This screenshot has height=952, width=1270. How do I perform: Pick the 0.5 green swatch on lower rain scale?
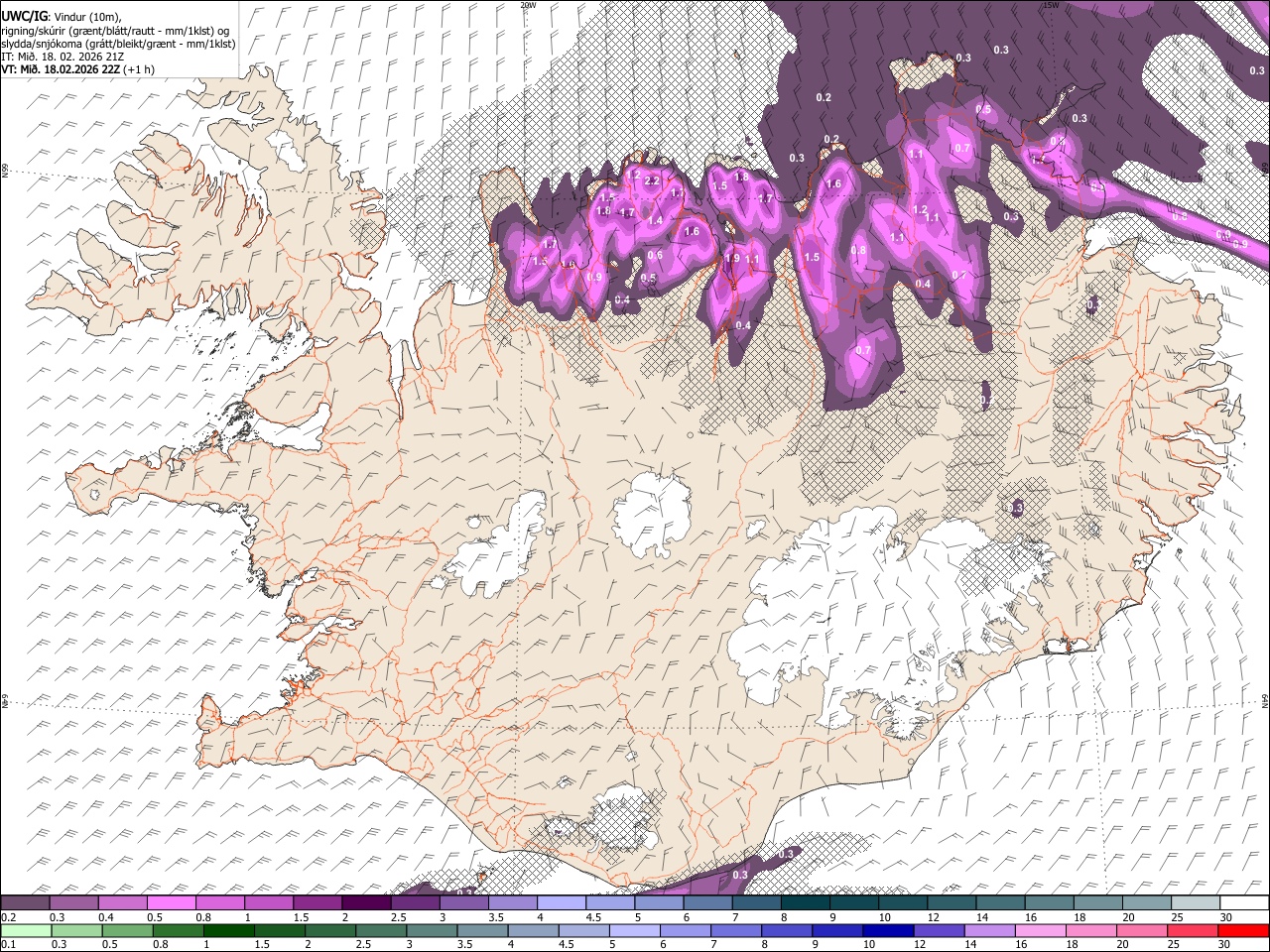point(128,930)
